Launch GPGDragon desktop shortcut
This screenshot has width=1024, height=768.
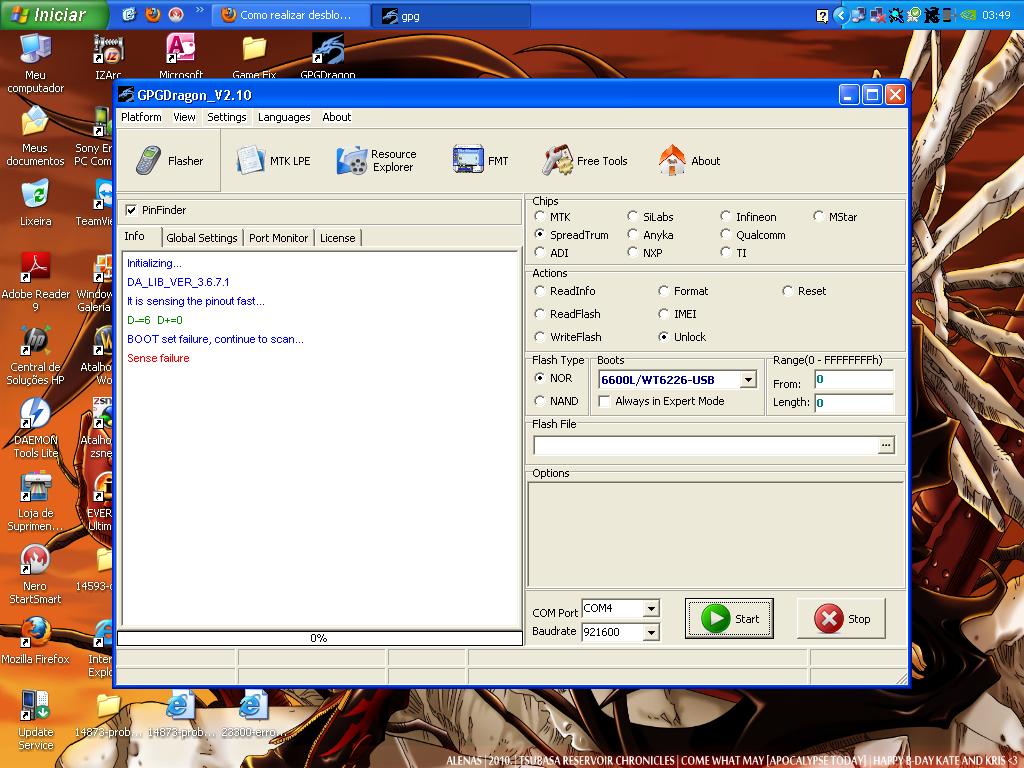click(328, 57)
